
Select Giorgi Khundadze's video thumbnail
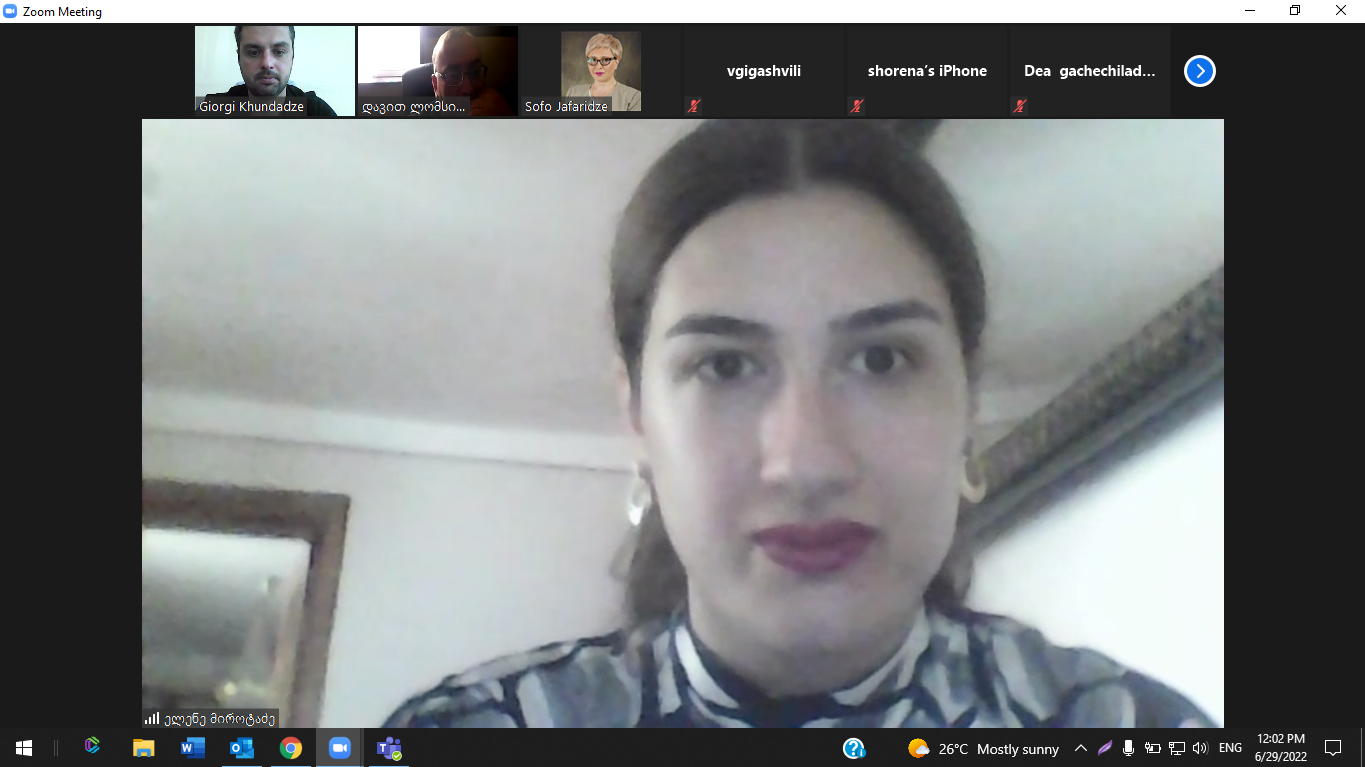[x=274, y=70]
